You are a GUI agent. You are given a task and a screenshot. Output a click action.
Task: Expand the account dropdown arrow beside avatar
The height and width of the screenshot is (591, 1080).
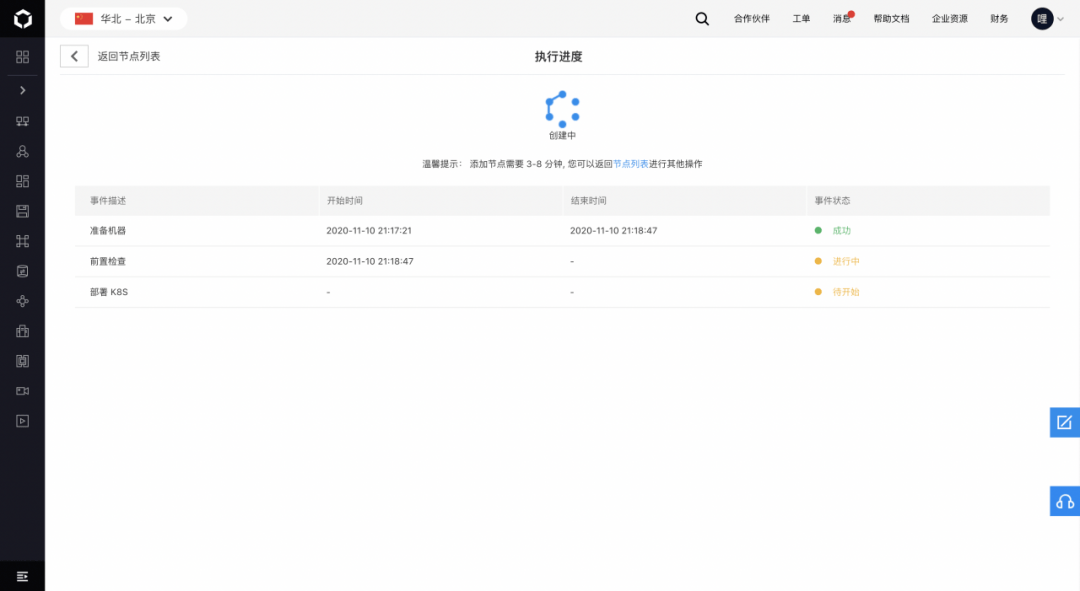(1061, 19)
